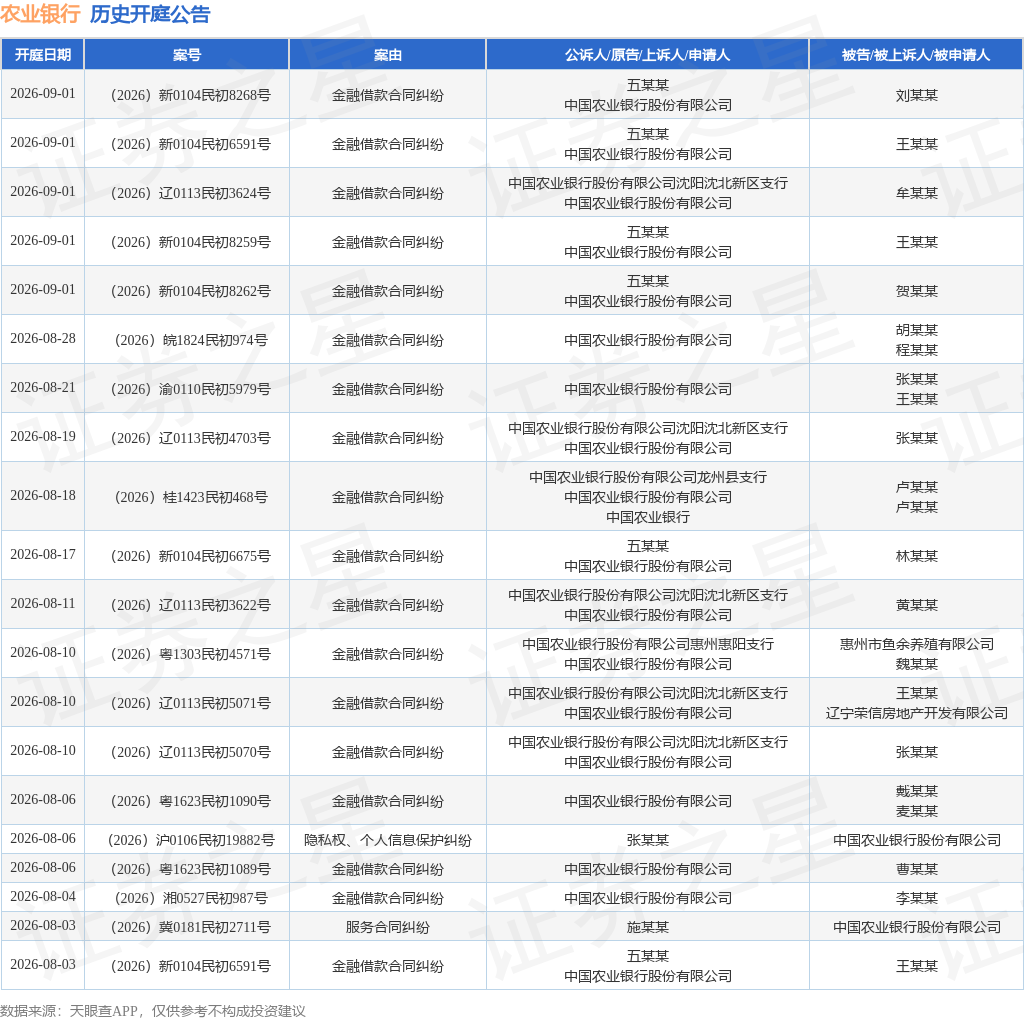1024x1020 pixels.
Task: Click the 公诉人/原告/上诉人/申请人 column header
Action: (x=647, y=55)
